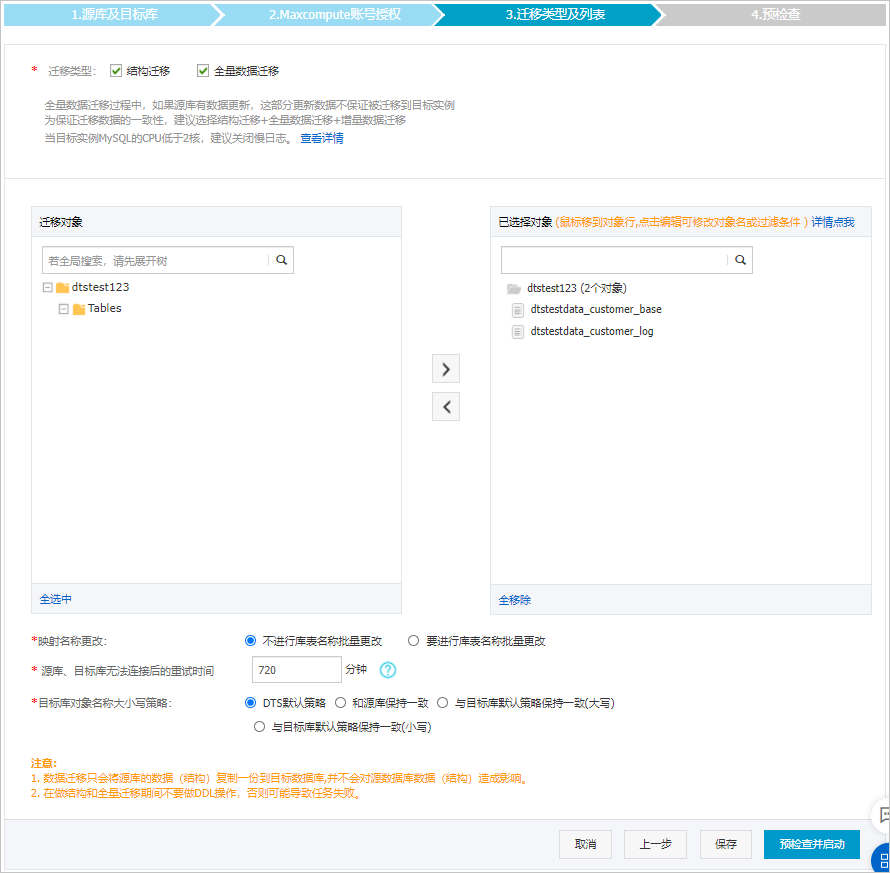The width and height of the screenshot is (890, 873).
Task: Click the blue grid floating icon
Action: tap(881, 857)
